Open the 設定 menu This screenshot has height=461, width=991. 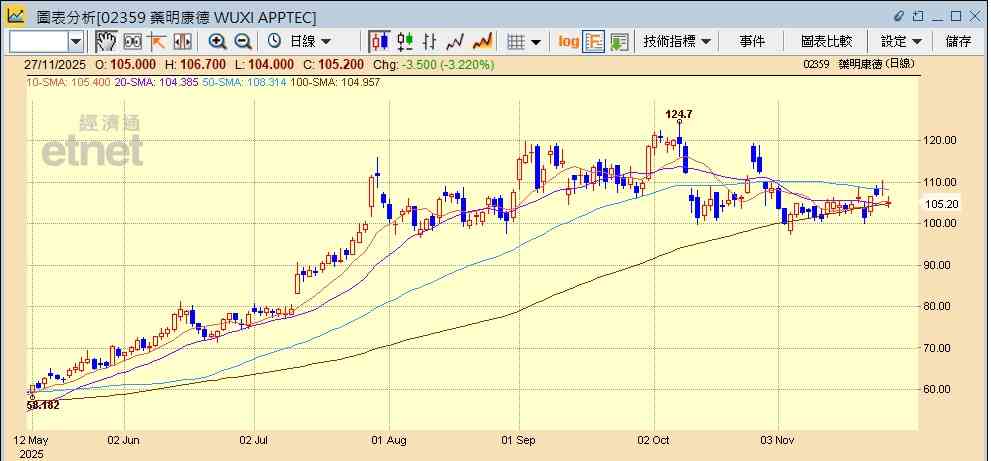[900, 41]
